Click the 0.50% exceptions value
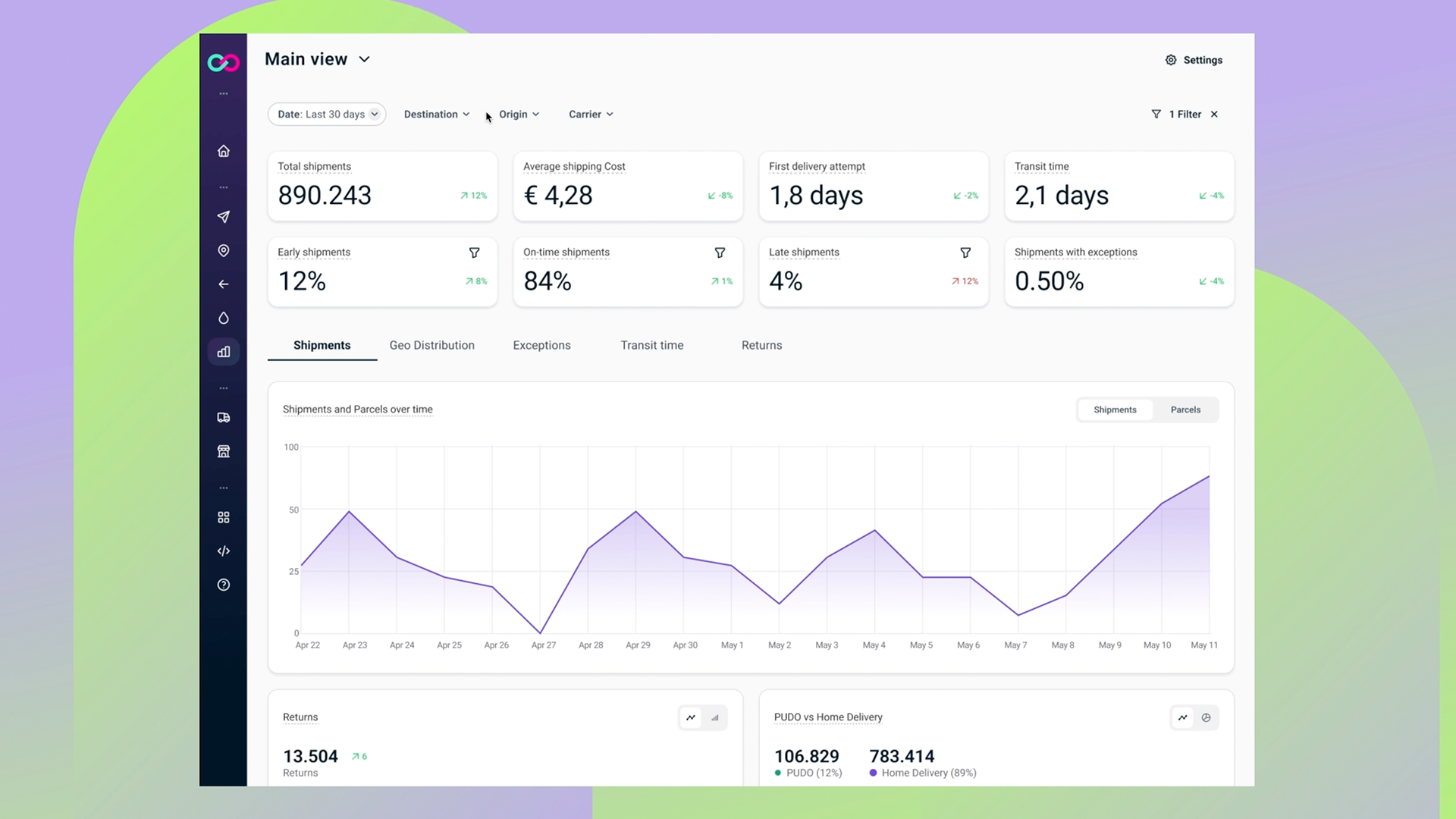Image resolution: width=1456 pixels, height=819 pixels. [1050, 281]
